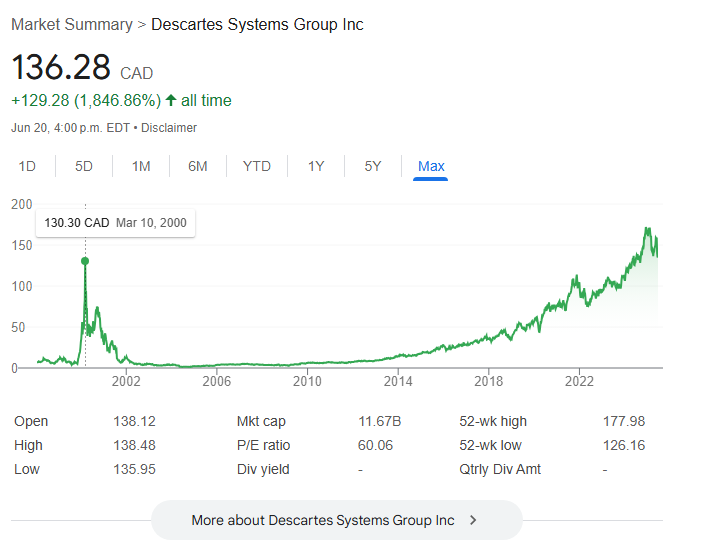Click the Max range tab
The image size is (708, 548).
click(x=431, y=166)
